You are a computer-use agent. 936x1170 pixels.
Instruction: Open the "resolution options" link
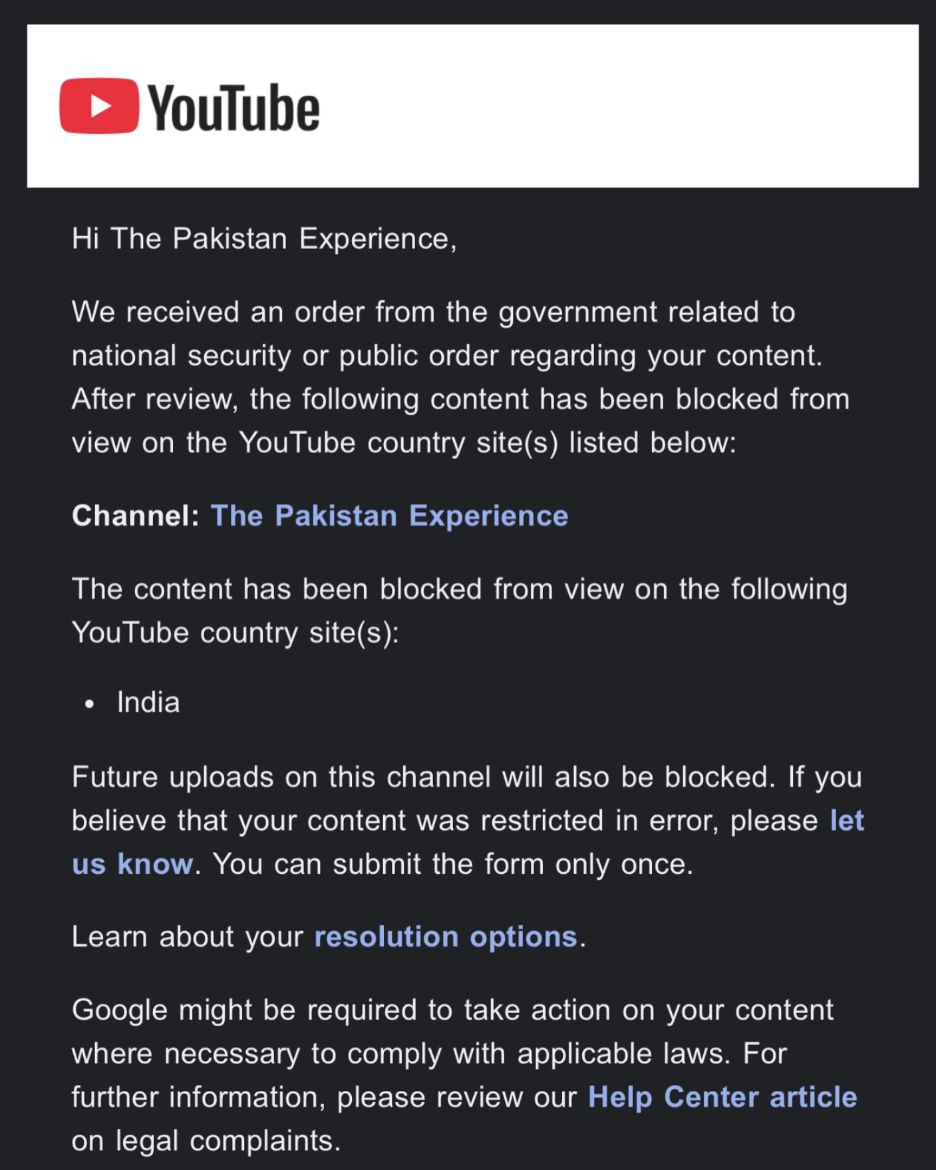[445, 937]
